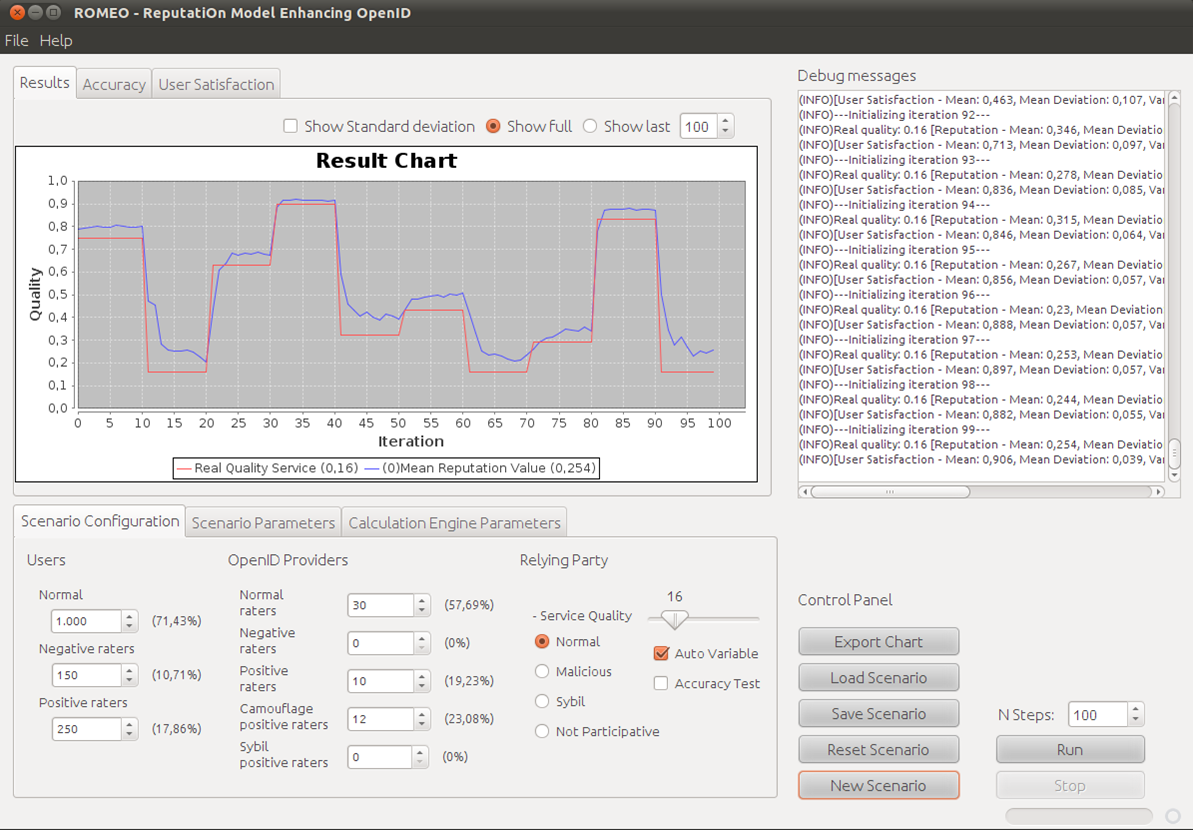Viewport: 1193px width, 830px height.
Task: Select the Show last radio button
Action: pyautogui.click(x=590, y=126)
